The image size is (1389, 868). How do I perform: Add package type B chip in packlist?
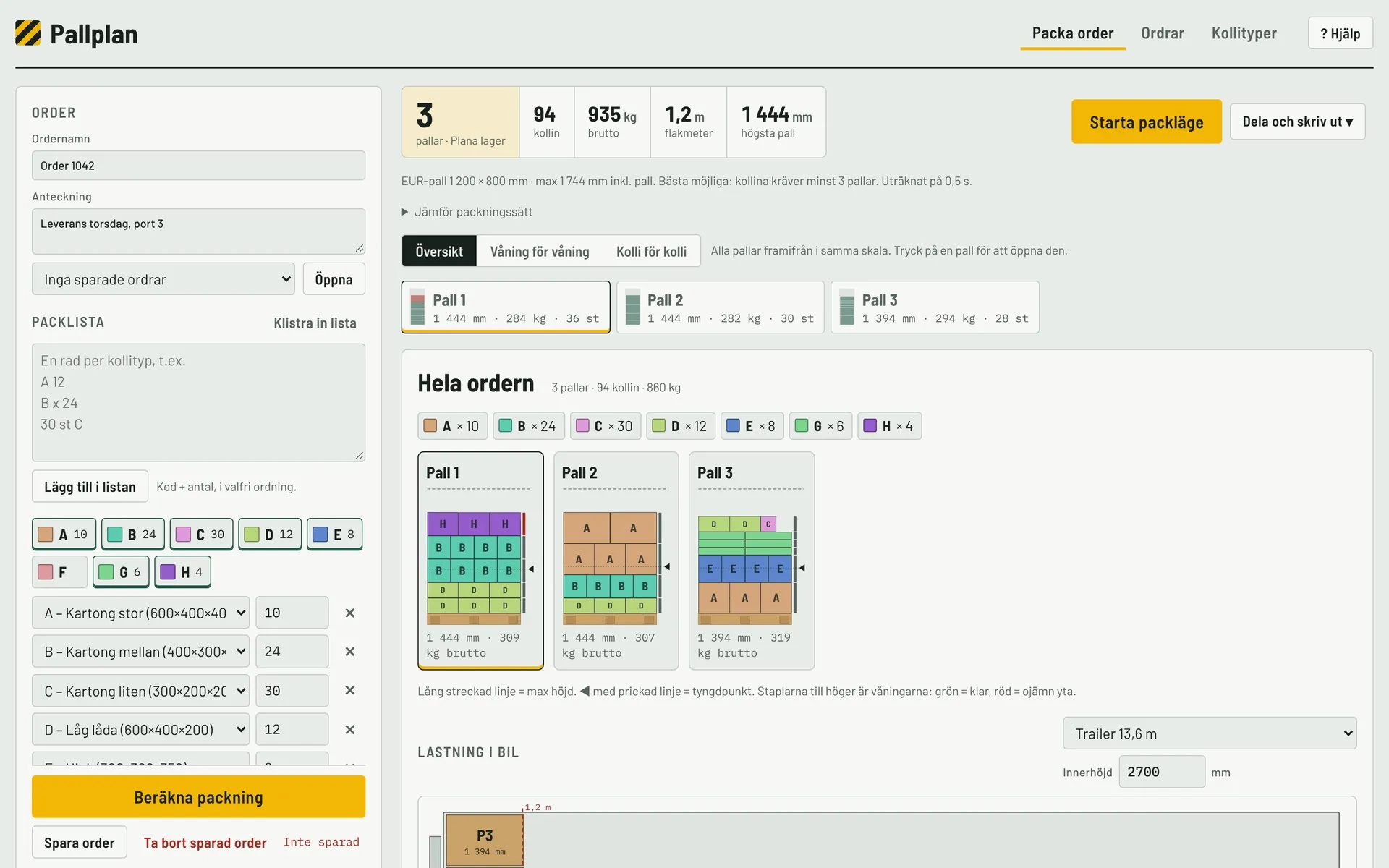(132, 535)
